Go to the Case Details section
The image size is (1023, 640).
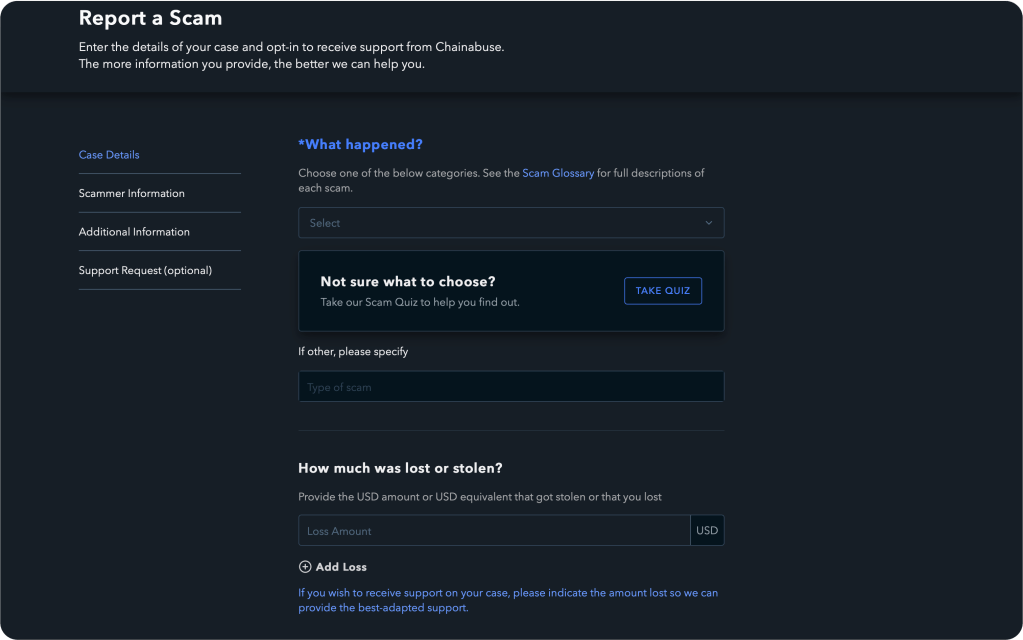[109, 155]
